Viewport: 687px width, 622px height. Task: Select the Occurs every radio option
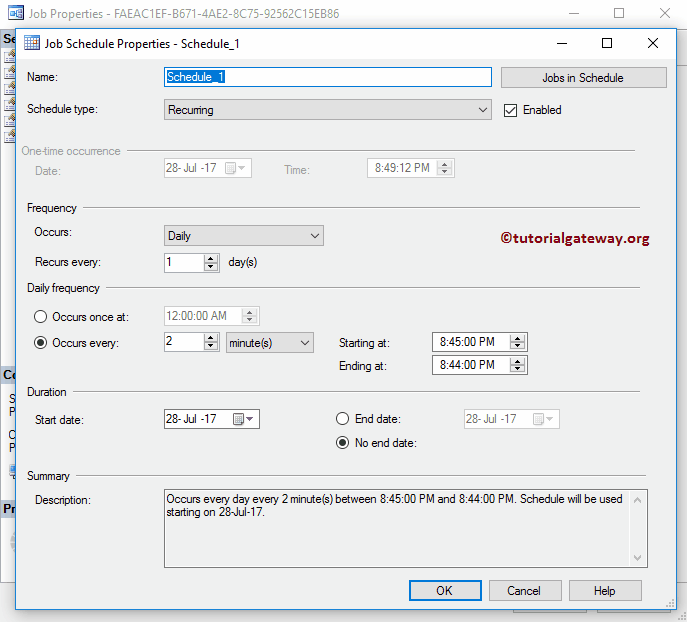(x=40, y=343)
